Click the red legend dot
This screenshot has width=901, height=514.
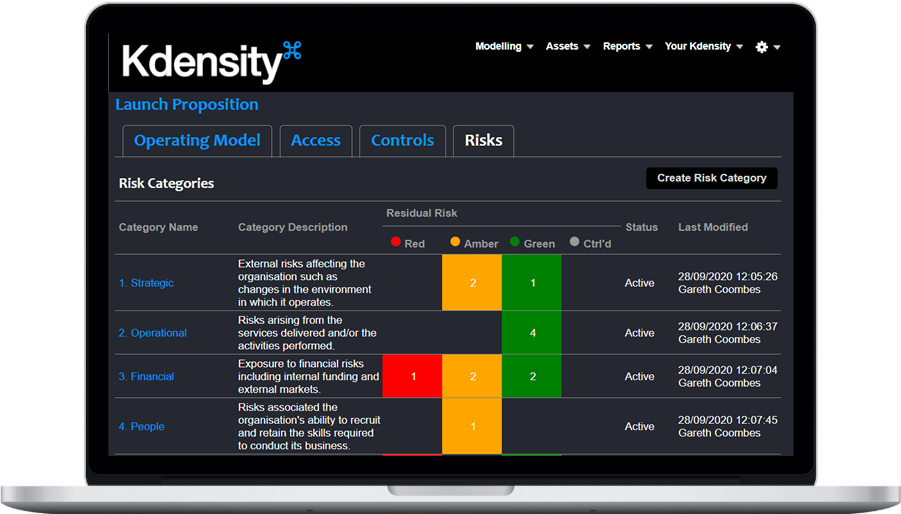coord(395,242)
